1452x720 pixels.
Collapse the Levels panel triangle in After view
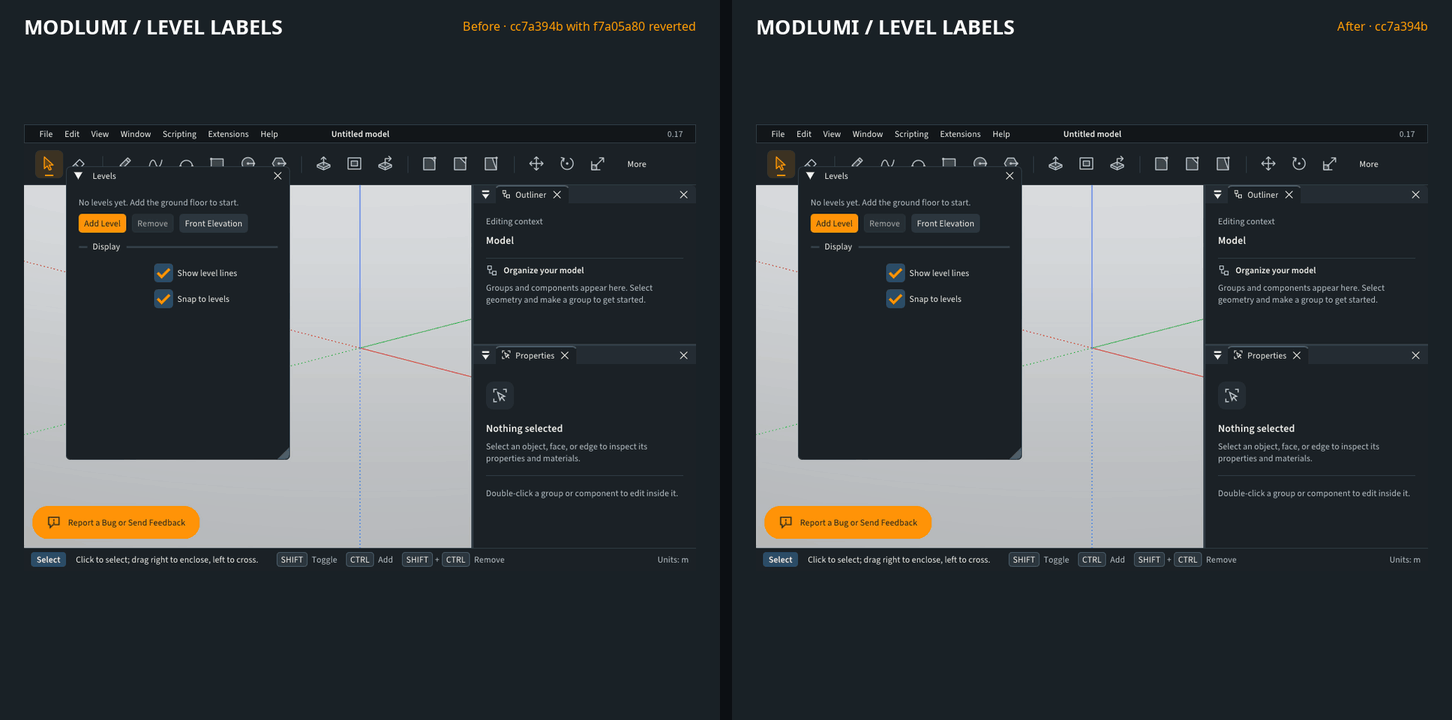click(x=810, y=176)
